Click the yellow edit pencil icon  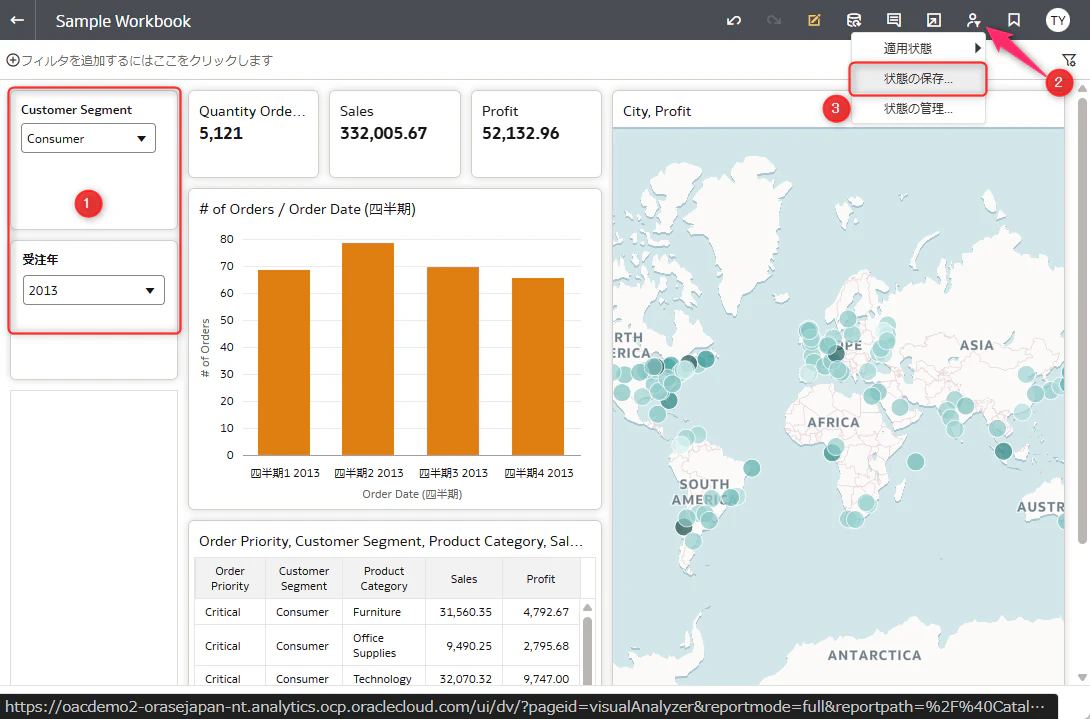click(x=814, y=20)
